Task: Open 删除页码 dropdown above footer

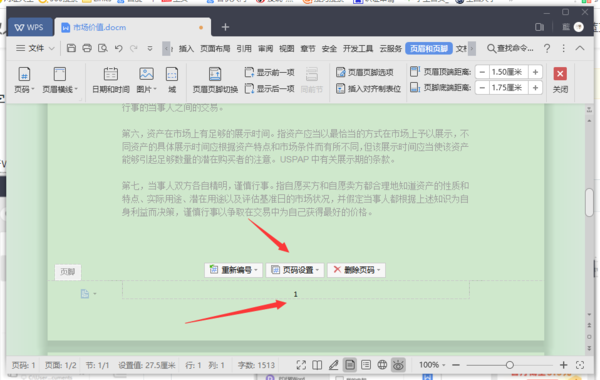Action: tap(356, 270)
